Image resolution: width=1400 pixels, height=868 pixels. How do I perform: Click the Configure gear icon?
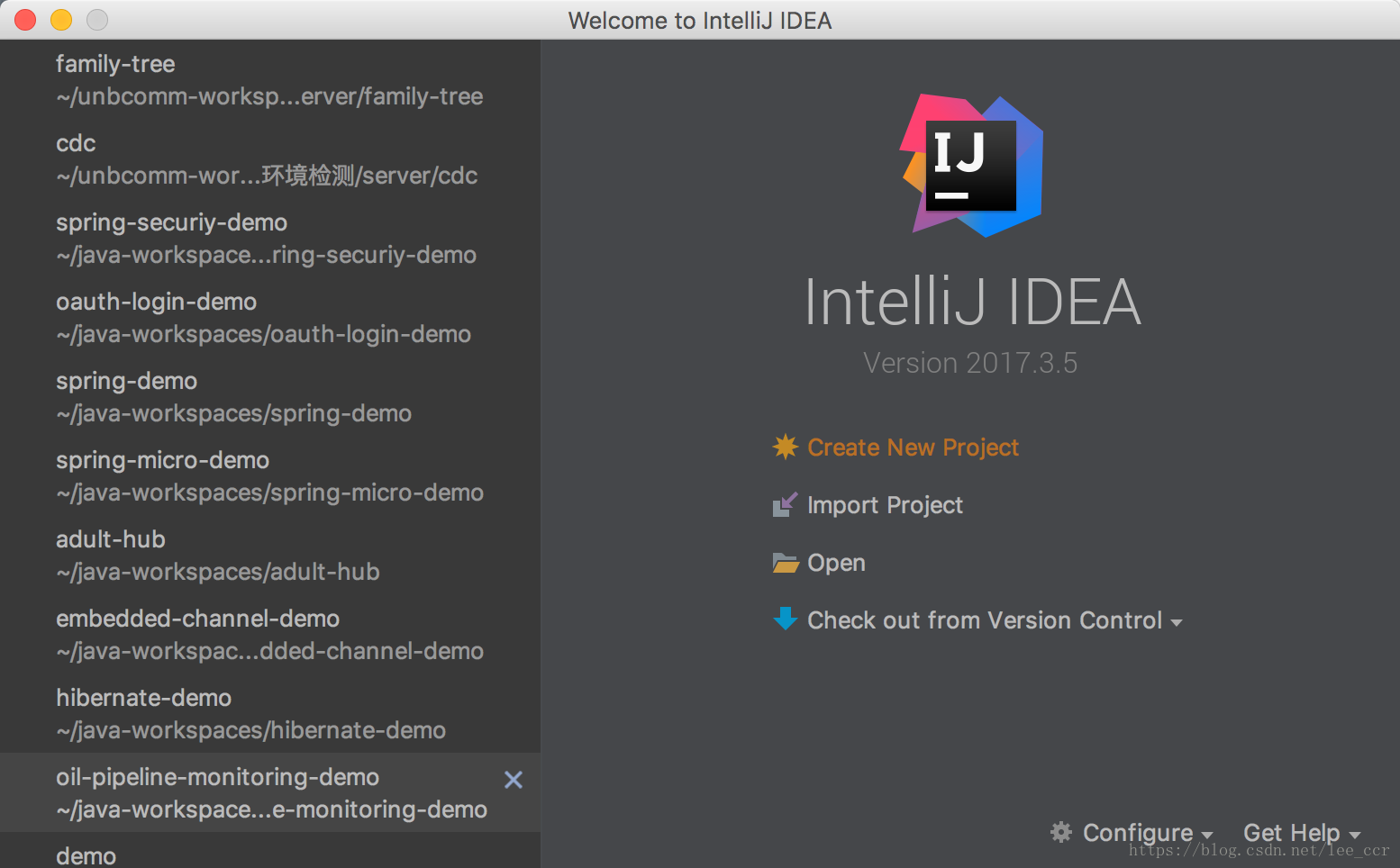1061,832
